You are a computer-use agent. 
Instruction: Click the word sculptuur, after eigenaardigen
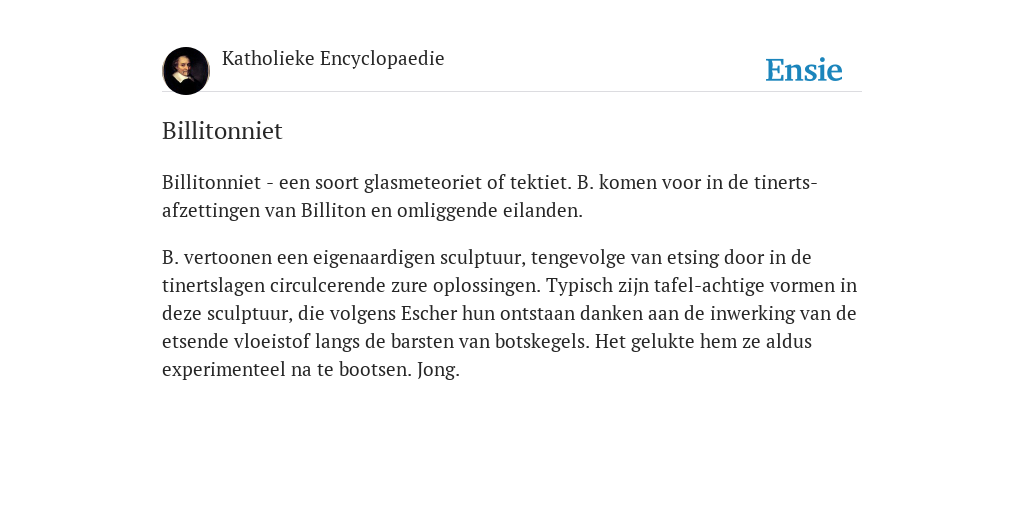(x=483, y=258)
